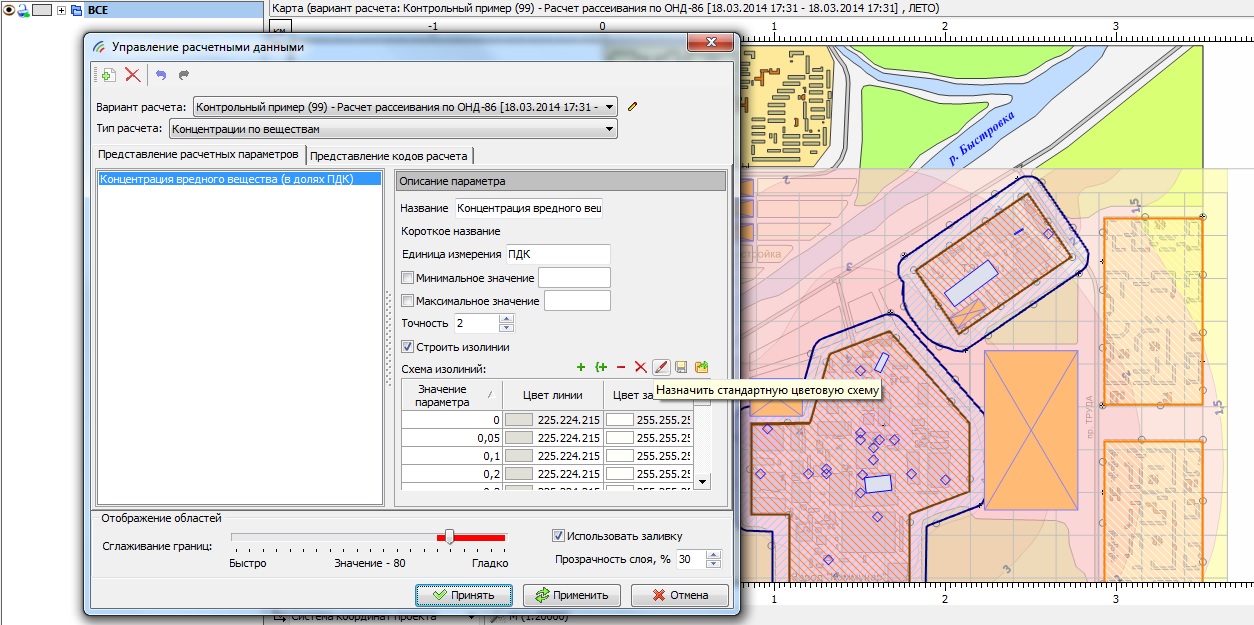Add isoline row with green plus icon

tap(581, 368)
